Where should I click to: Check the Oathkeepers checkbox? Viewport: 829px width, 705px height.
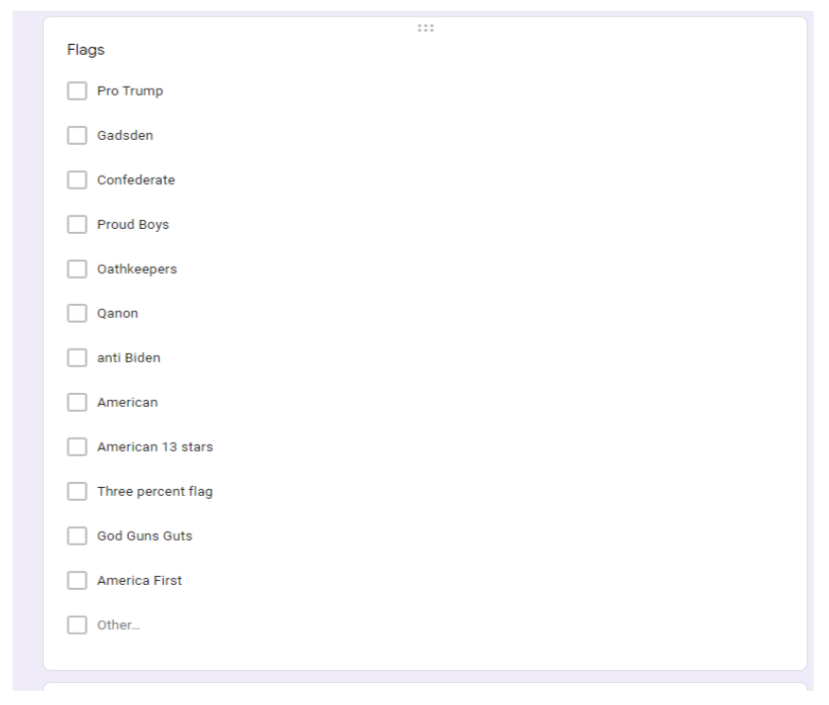point(78,268)
